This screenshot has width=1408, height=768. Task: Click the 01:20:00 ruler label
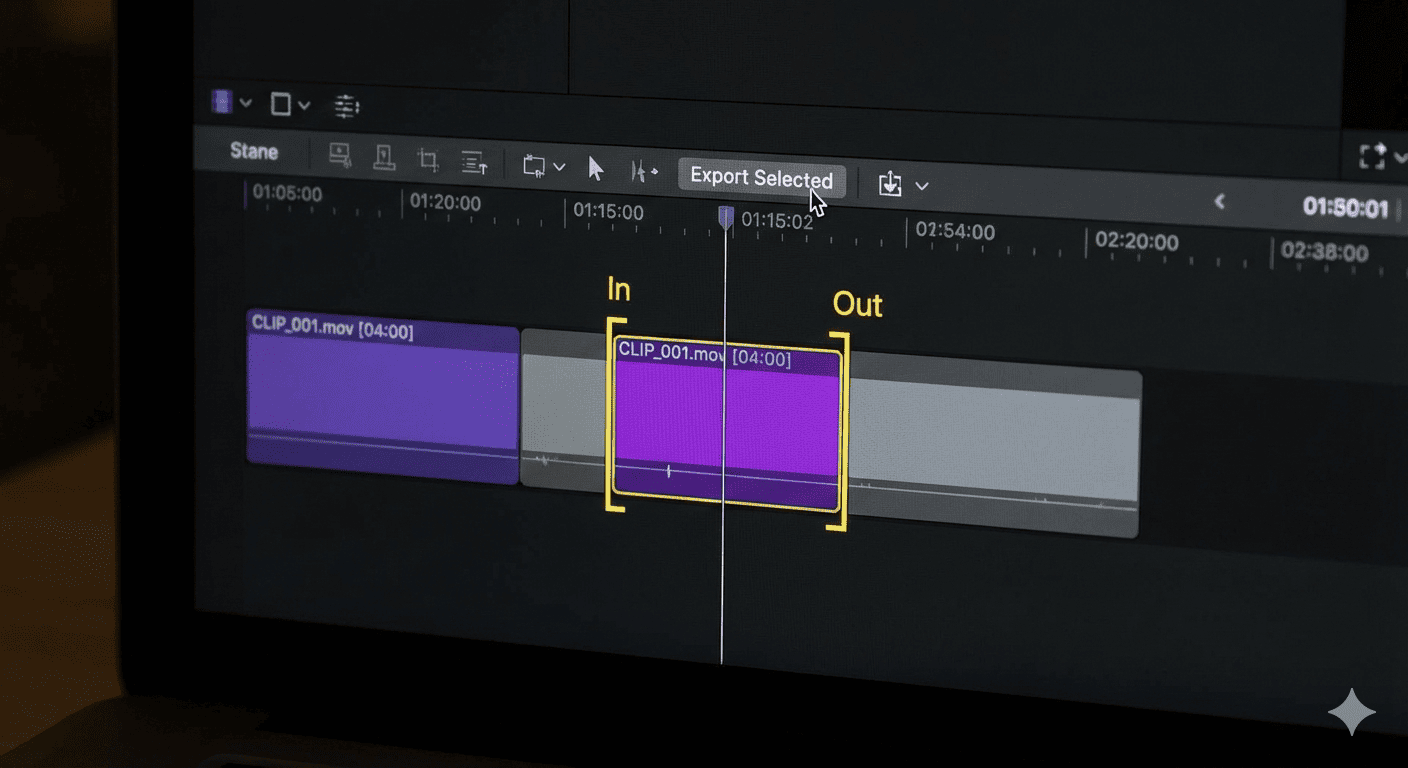(x=445, y=202)
